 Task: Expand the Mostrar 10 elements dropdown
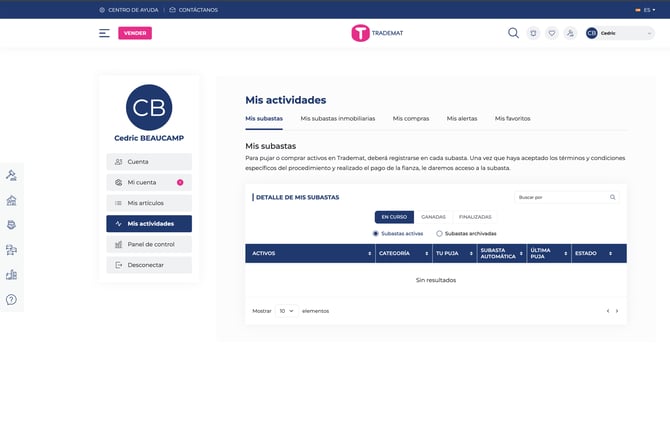286,311
